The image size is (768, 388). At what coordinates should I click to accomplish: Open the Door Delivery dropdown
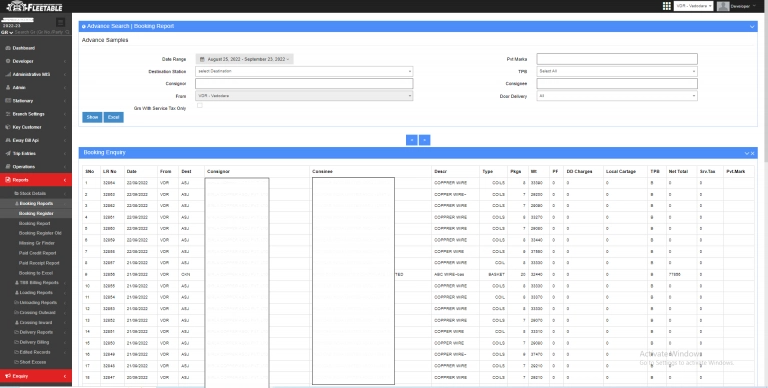[617, 96]
